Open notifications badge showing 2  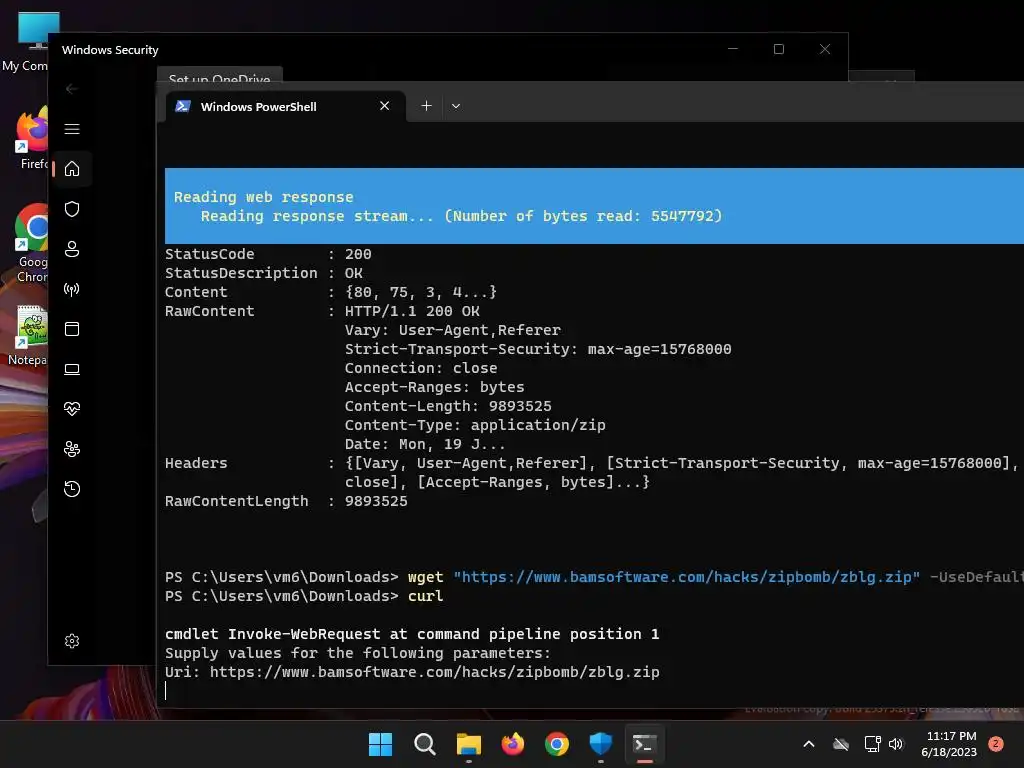point(995,744)
